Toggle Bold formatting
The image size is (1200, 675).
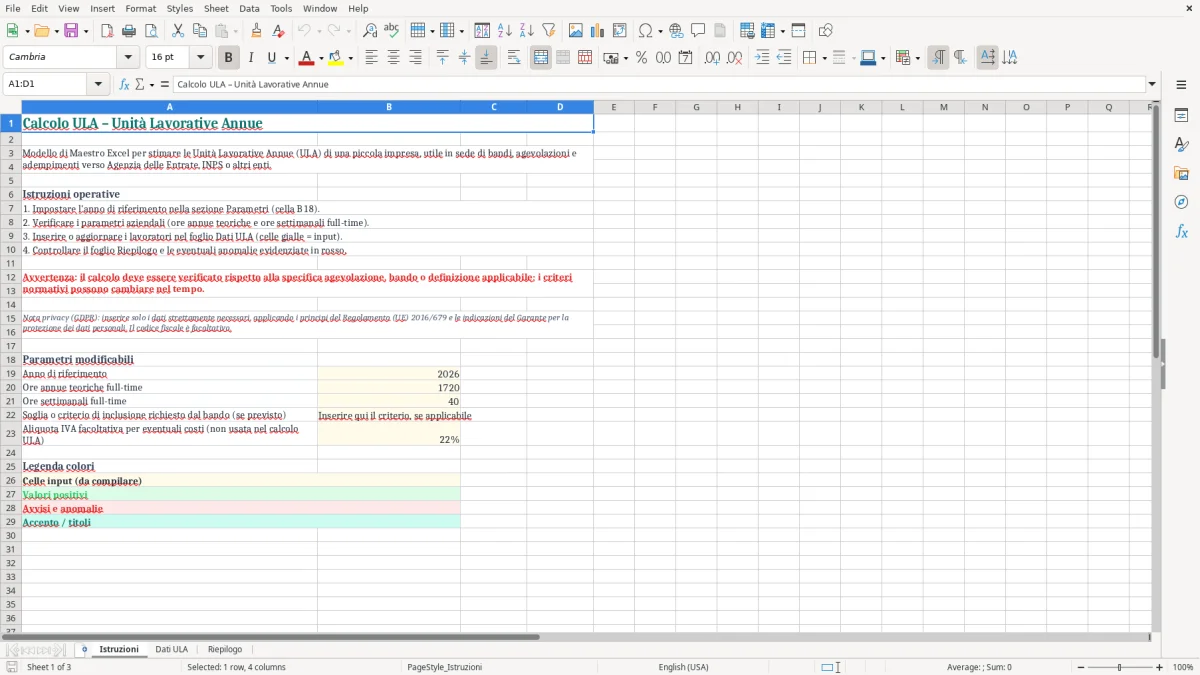pyautogui.click(x=228, y=58)
